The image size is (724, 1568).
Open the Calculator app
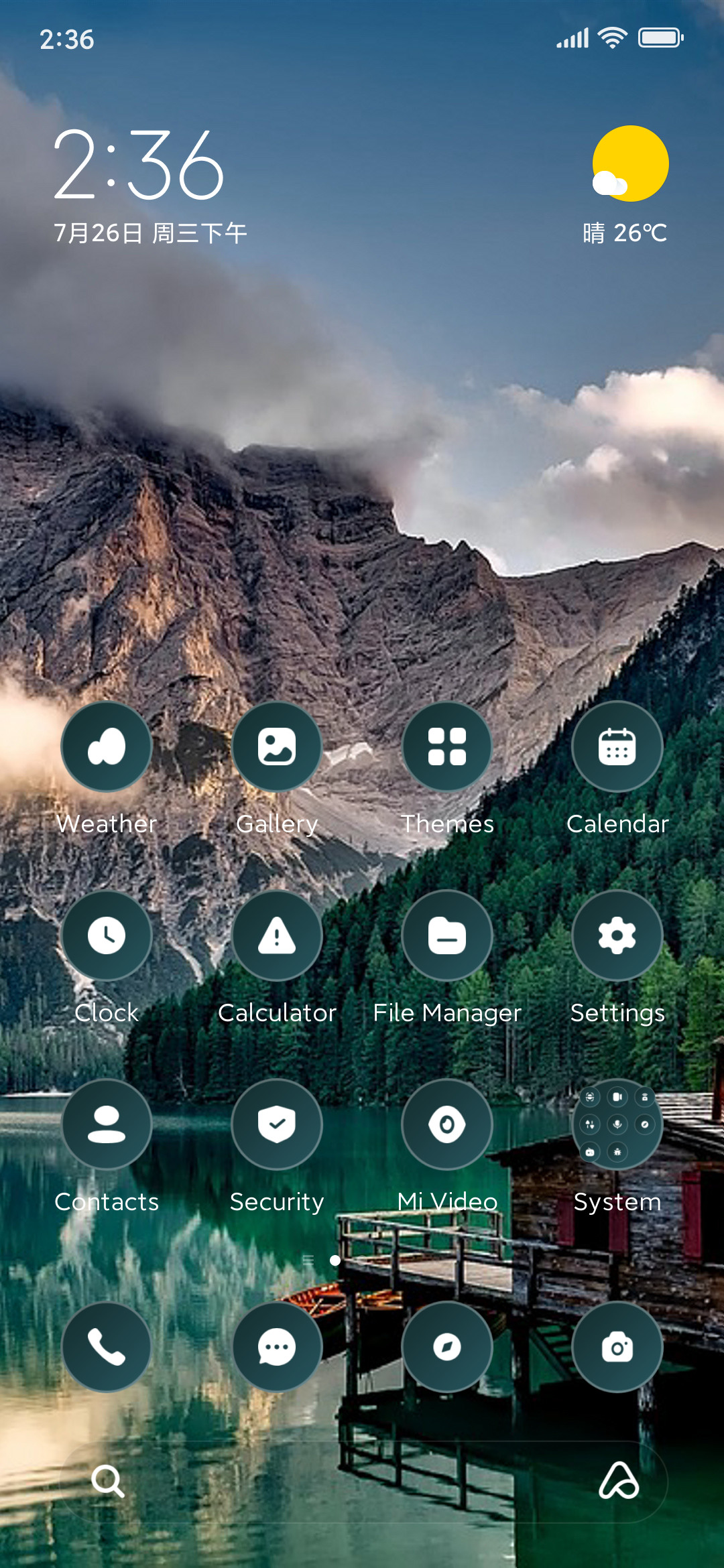pyautogui.click(x=277, y=935)
